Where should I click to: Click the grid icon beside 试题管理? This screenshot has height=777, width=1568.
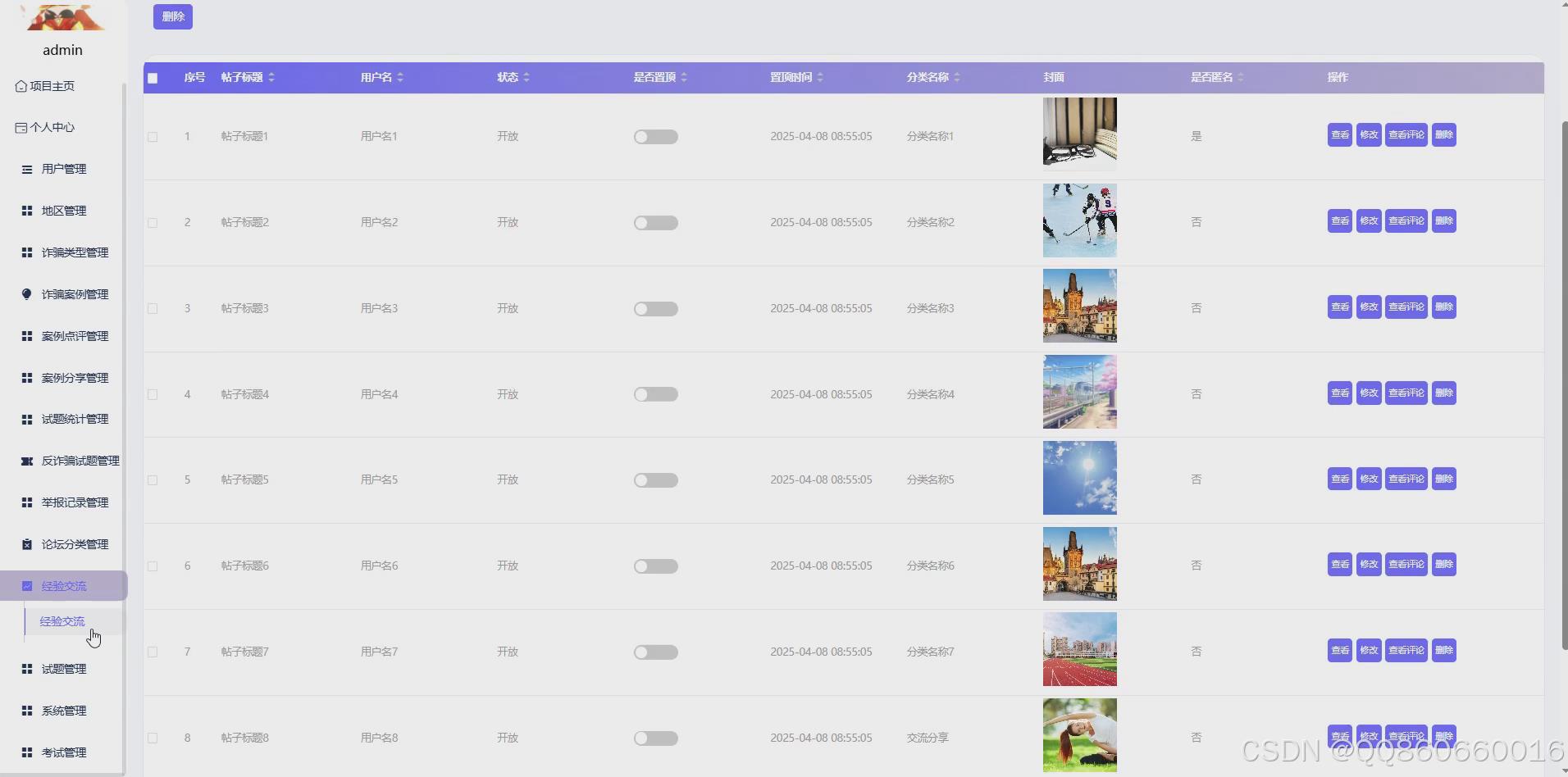coord(27,670)
